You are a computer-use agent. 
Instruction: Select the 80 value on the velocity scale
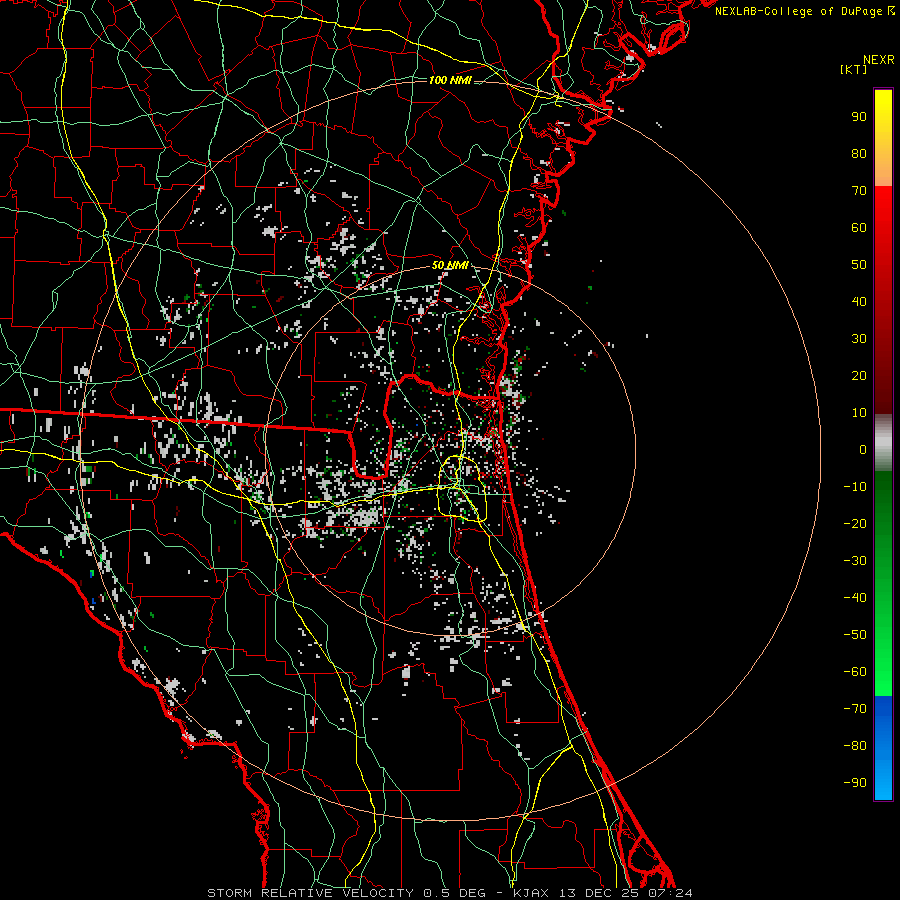tap(859, 154)
